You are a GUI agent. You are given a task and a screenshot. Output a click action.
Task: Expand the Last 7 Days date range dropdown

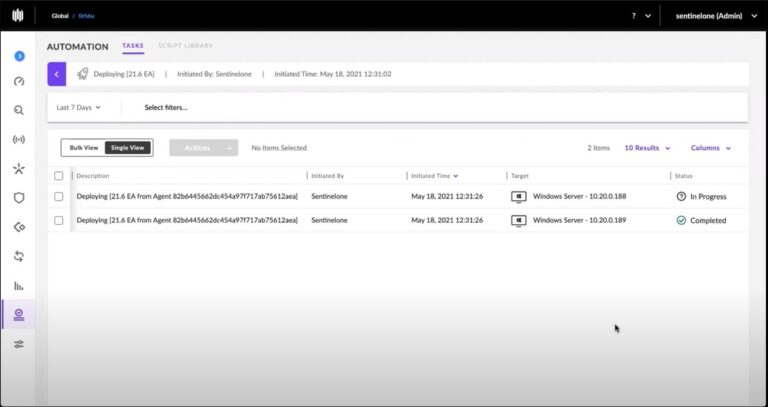coord(79,107)
